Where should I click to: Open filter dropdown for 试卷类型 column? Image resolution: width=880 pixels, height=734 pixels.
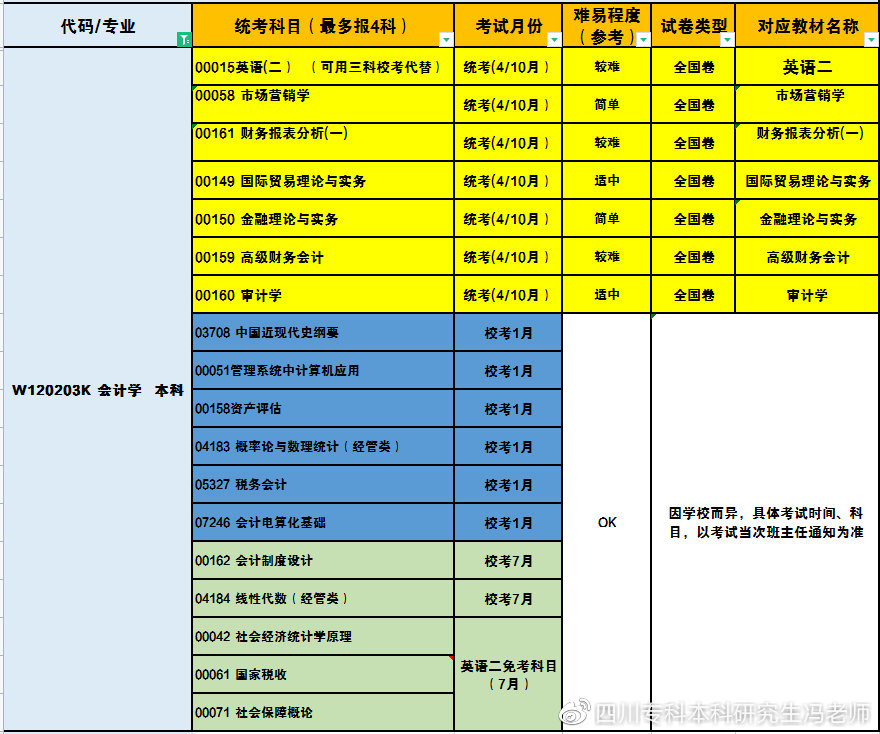point(727,39)
